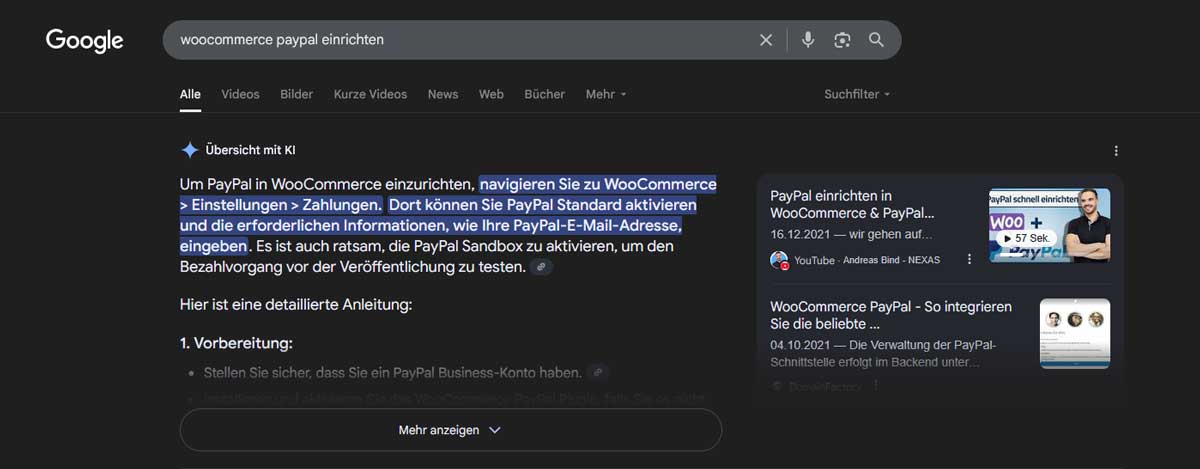This screenshot has height=469, width=1200.
Task: Open the Kurze Videos tab
Action: pos(370,94)
